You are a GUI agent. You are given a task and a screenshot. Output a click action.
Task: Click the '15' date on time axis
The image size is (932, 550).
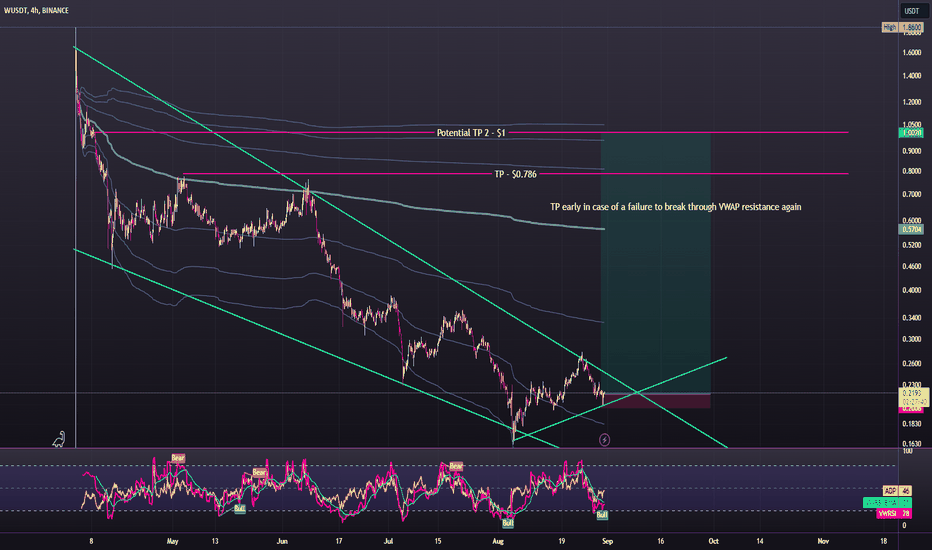tap(438, 541)
